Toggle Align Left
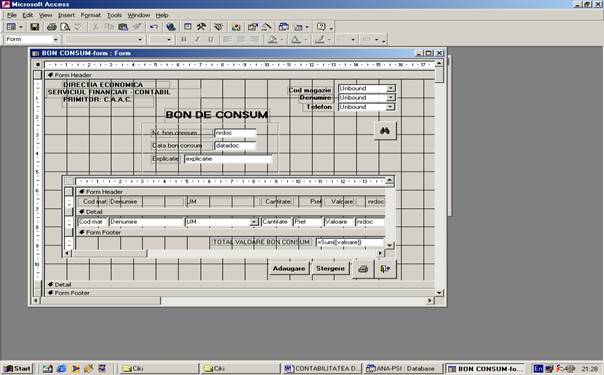604x375 pixels. 227,39
